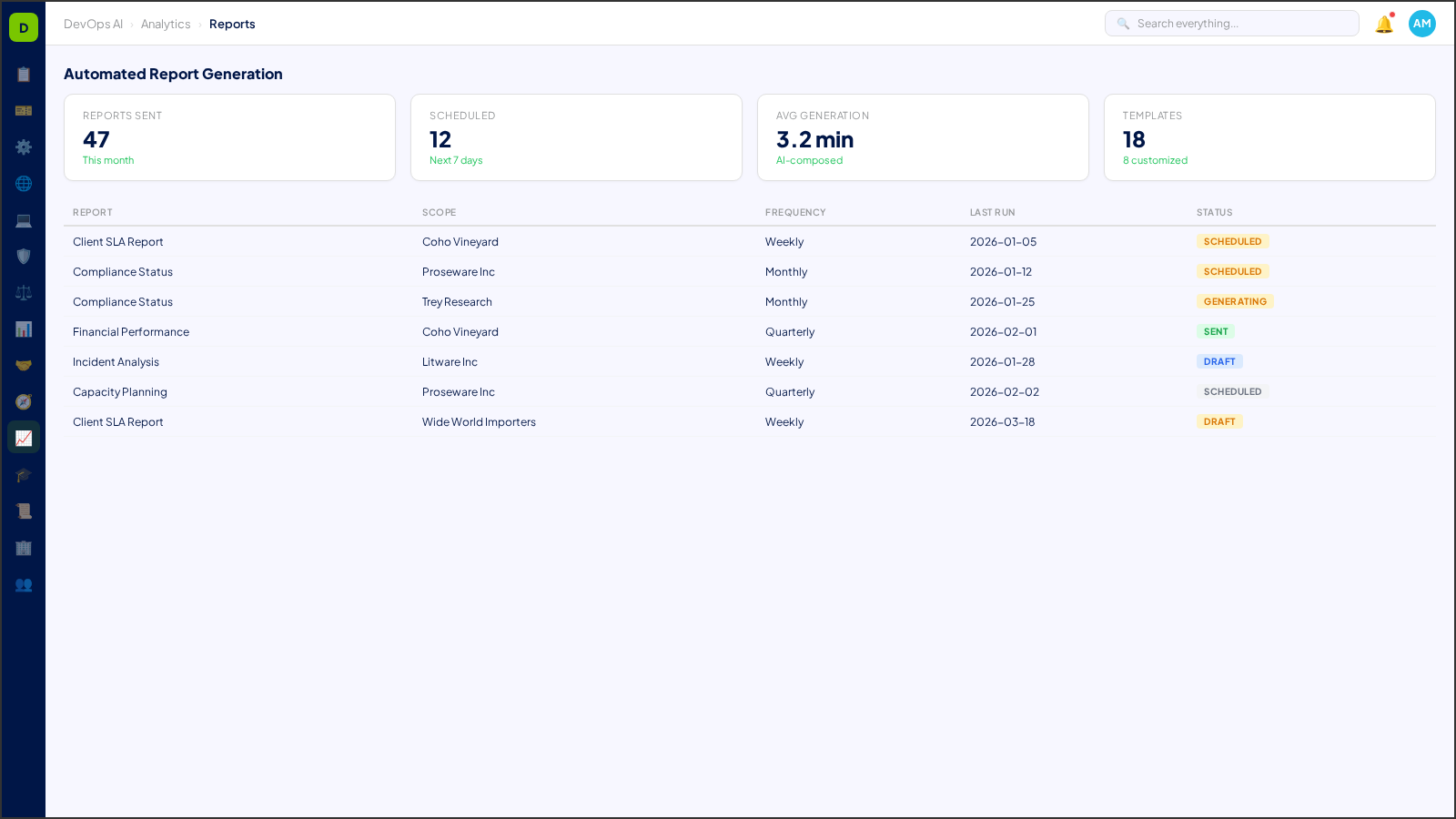The image size is (1456, 819).
Task: Open the graduation cap training section
Action: [x=24, y=474]
